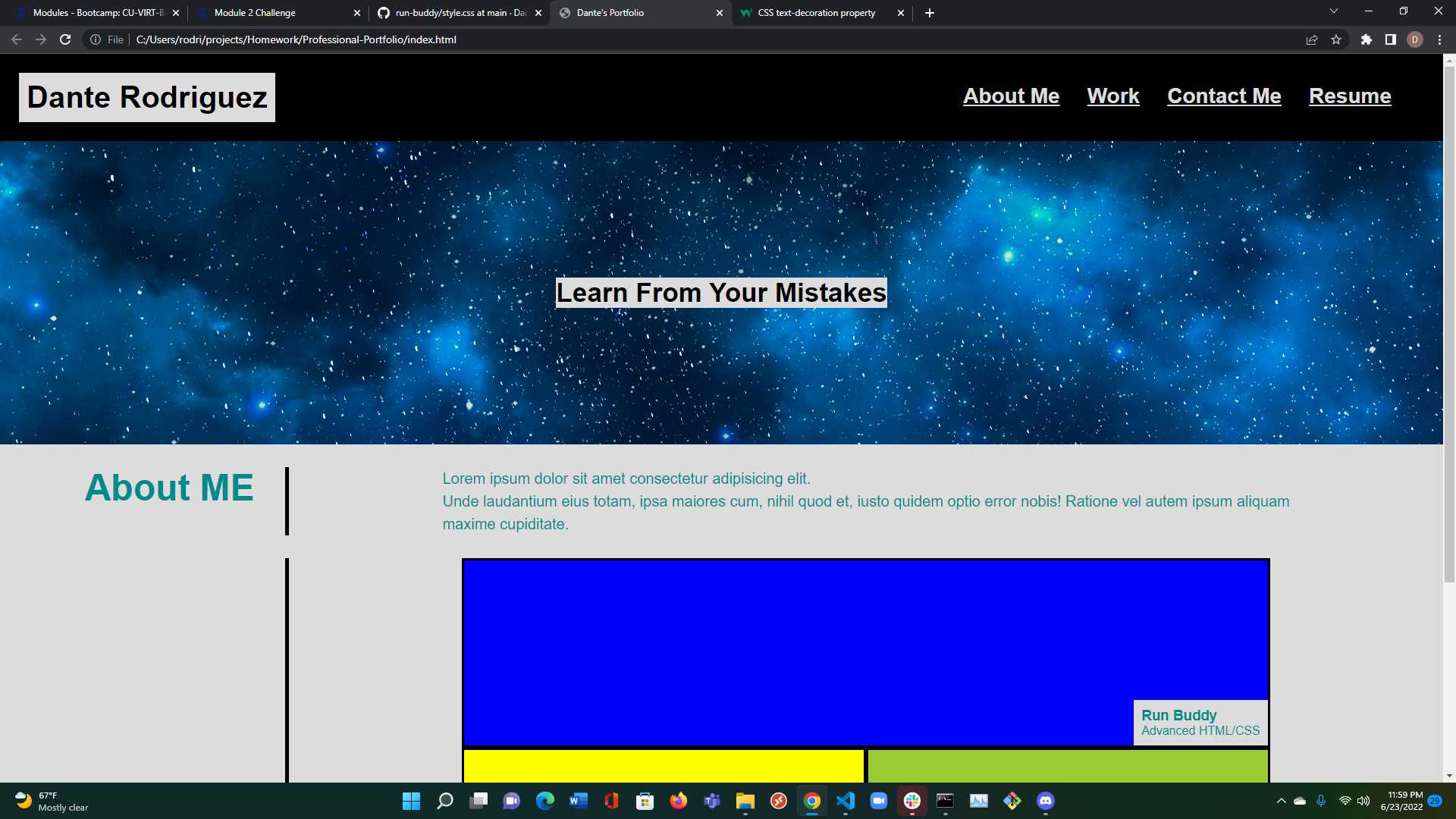Click the Share this page icon
The width and height of the screenshot is (1456, 819).
click(x=1312, y=39)
